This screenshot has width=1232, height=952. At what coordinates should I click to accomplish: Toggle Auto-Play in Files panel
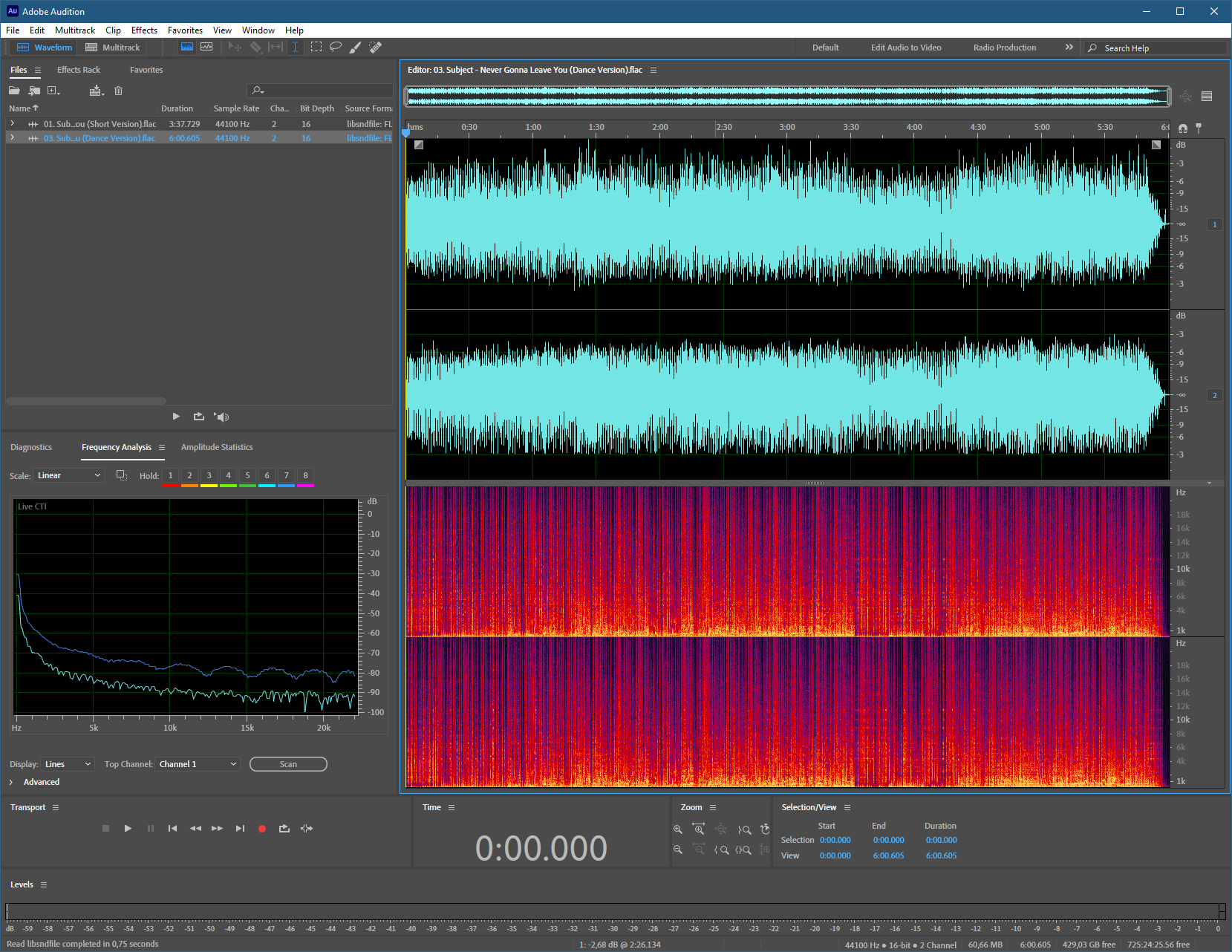tap(221, 417)
